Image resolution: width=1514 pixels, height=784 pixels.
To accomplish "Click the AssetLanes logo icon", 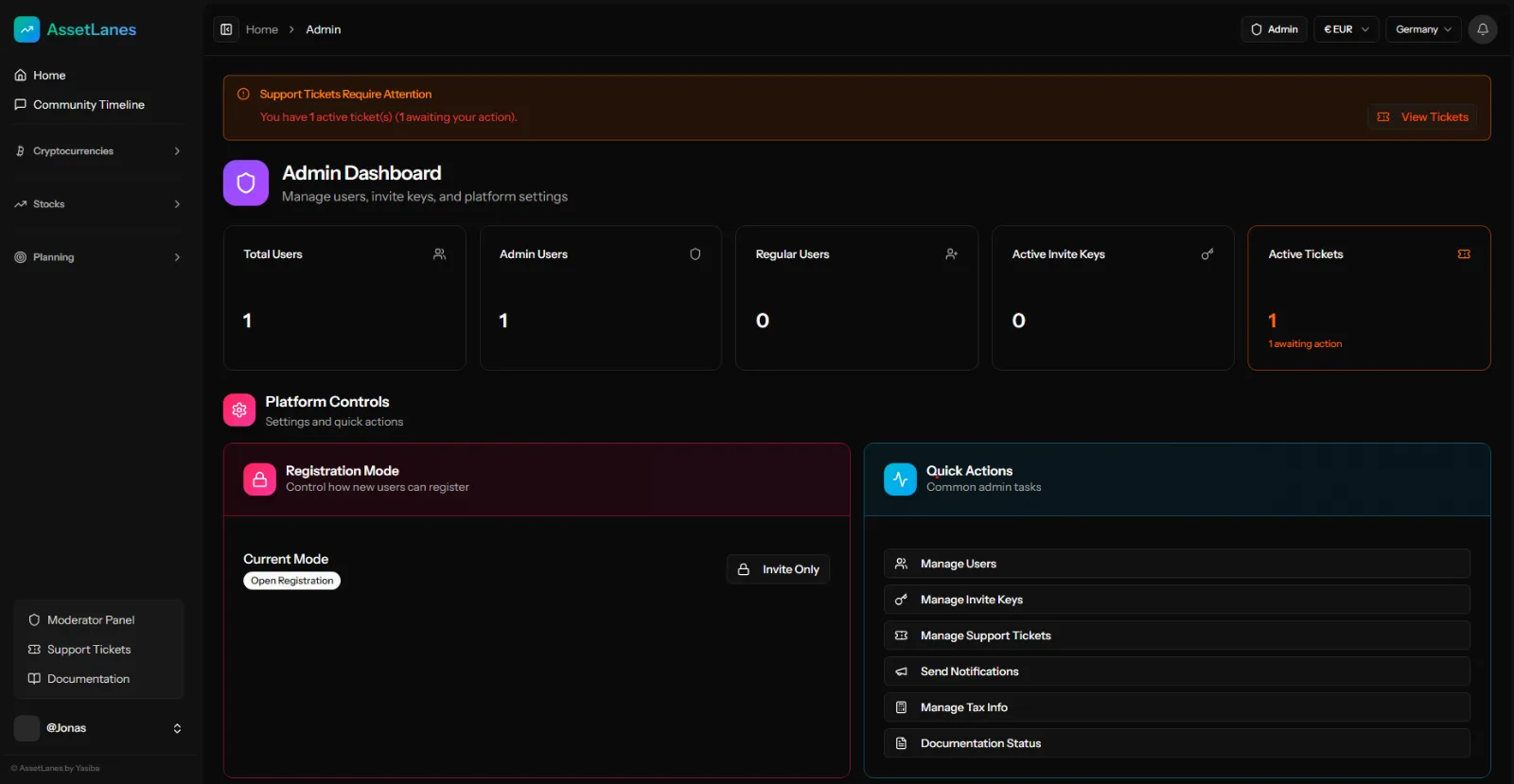I will pos(26,29).
